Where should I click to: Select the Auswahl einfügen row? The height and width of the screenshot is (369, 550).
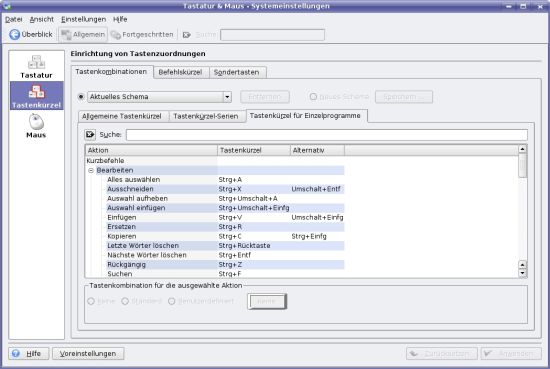(x=225, y=208)
